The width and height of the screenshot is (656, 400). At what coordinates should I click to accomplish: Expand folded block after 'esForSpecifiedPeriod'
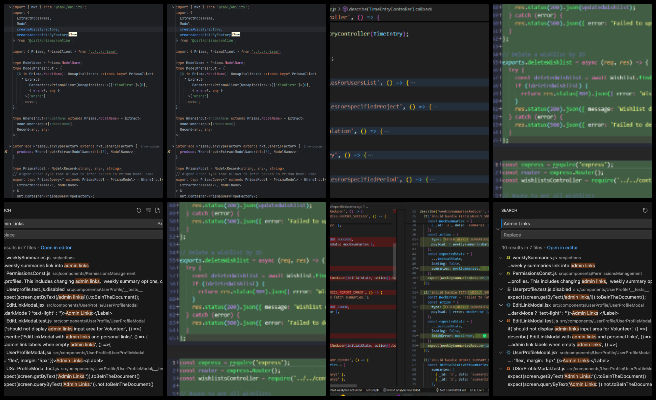click(432, 179)
